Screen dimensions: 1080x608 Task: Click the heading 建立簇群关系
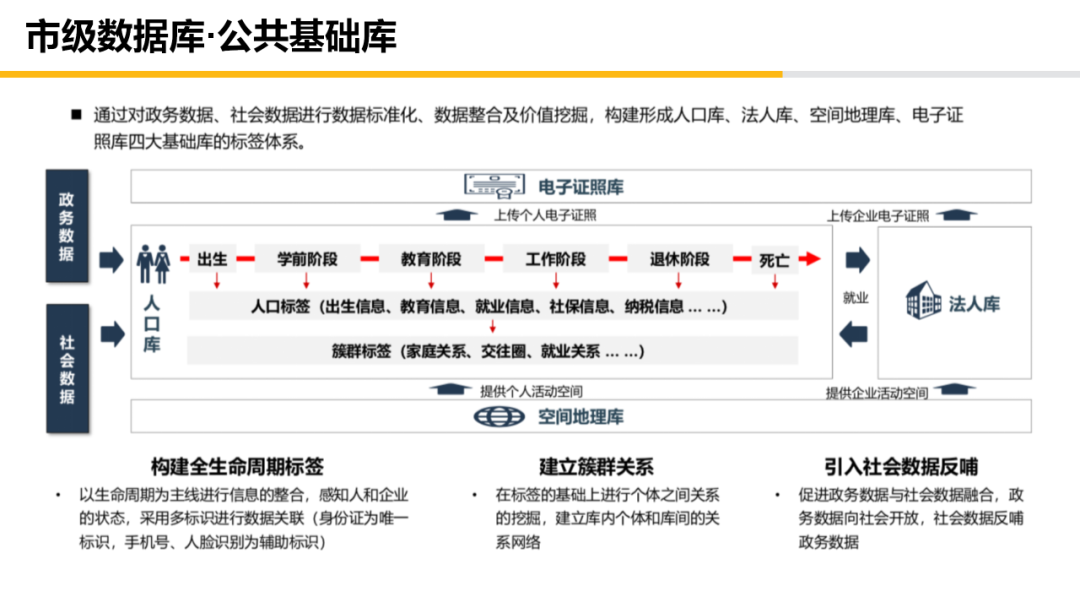tap(596, 467)
